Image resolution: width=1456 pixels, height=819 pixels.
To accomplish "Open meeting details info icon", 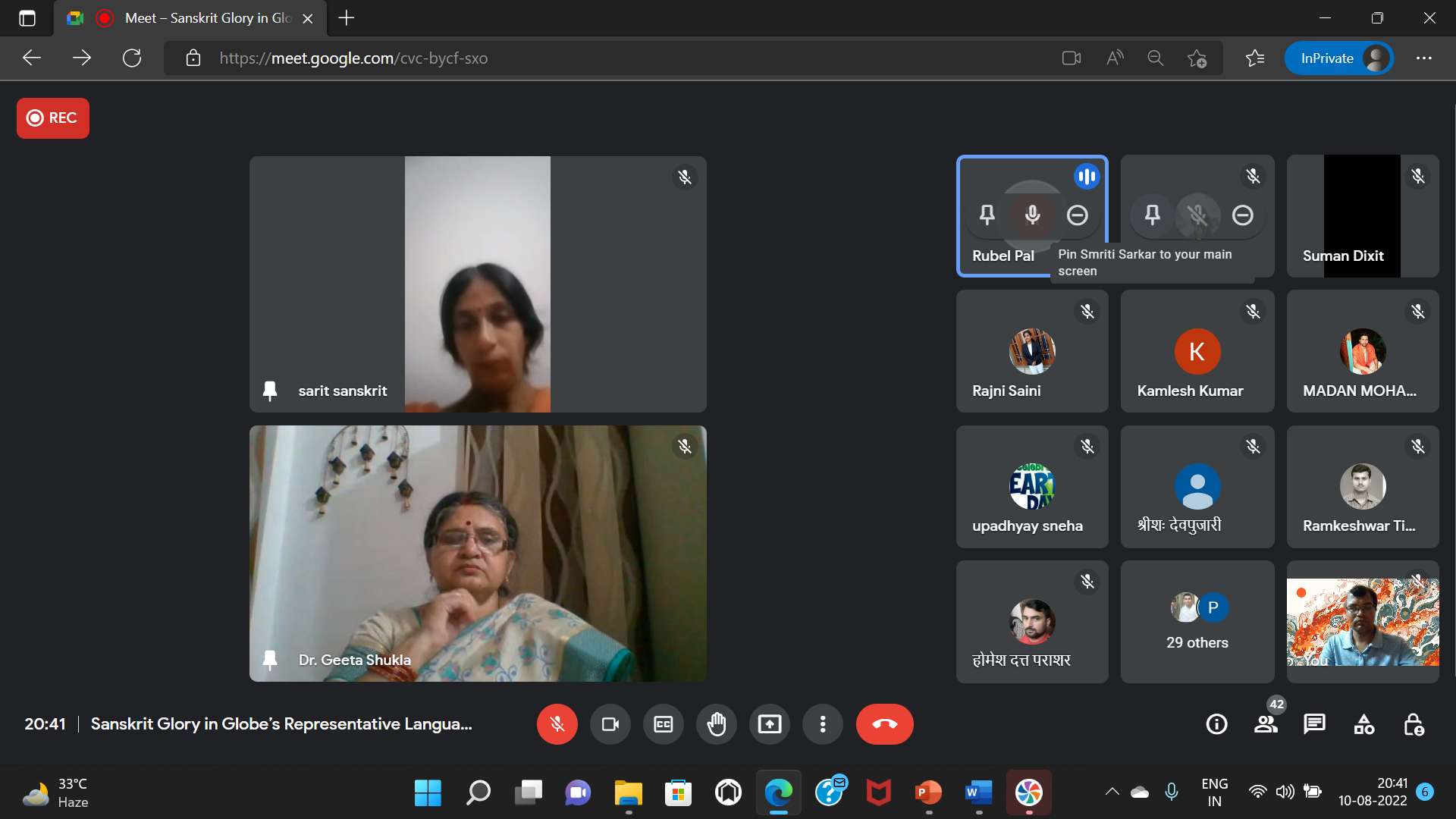I will pos(1216,724).
